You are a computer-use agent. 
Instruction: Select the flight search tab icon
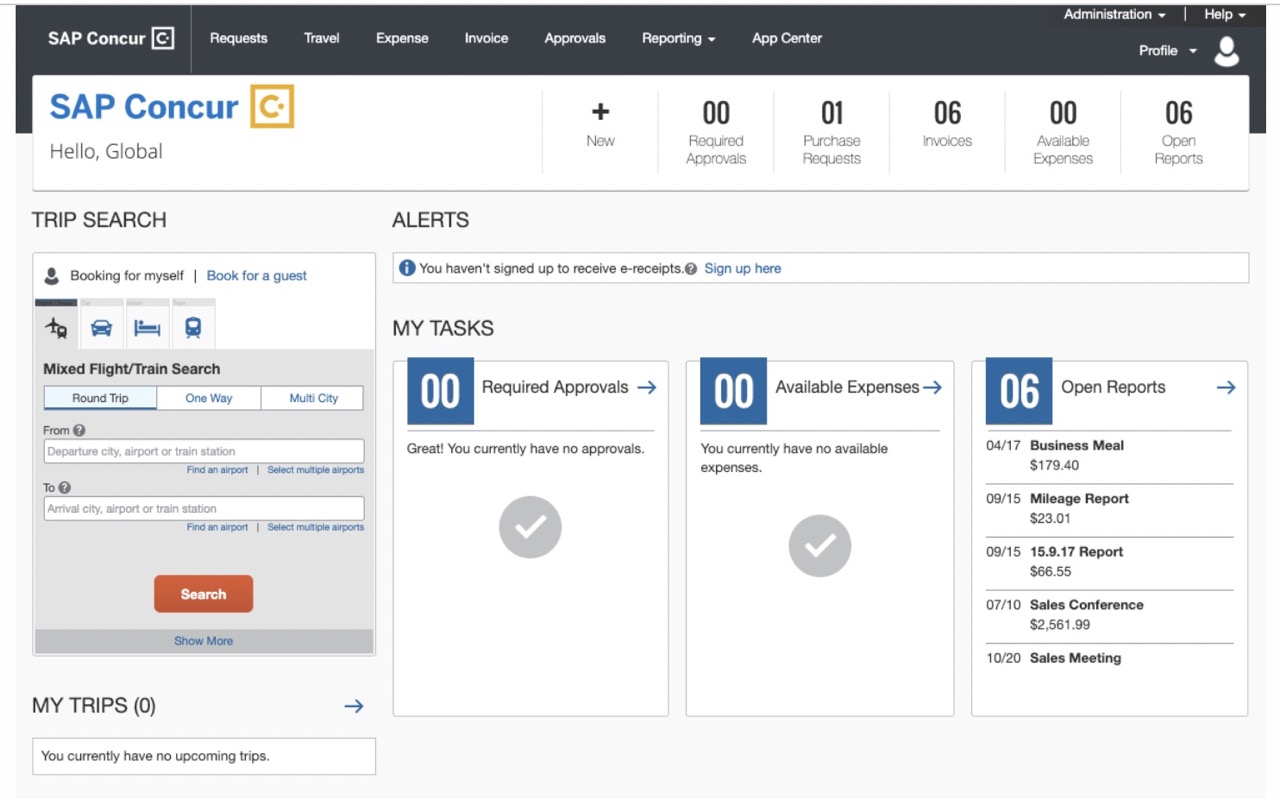(x=57, y=327)
